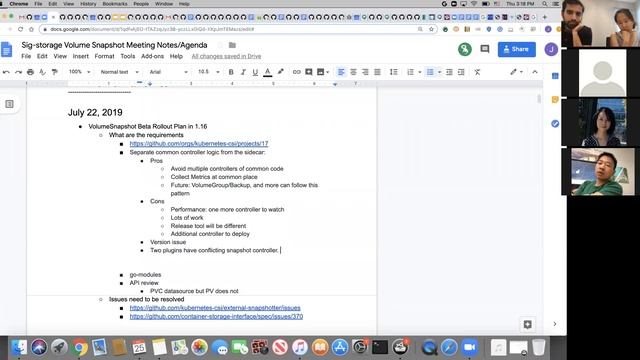This screenshot has width=640, height=360.
Task: Open the editing mode pencil dropdown
Action: [x=516, y=72]
